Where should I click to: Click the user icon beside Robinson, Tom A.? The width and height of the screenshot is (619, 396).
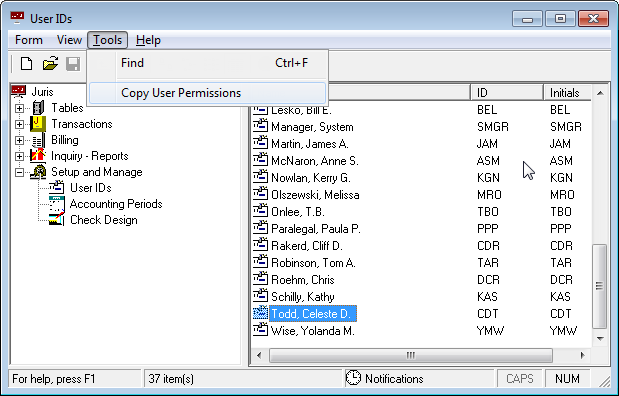(260, 262)
